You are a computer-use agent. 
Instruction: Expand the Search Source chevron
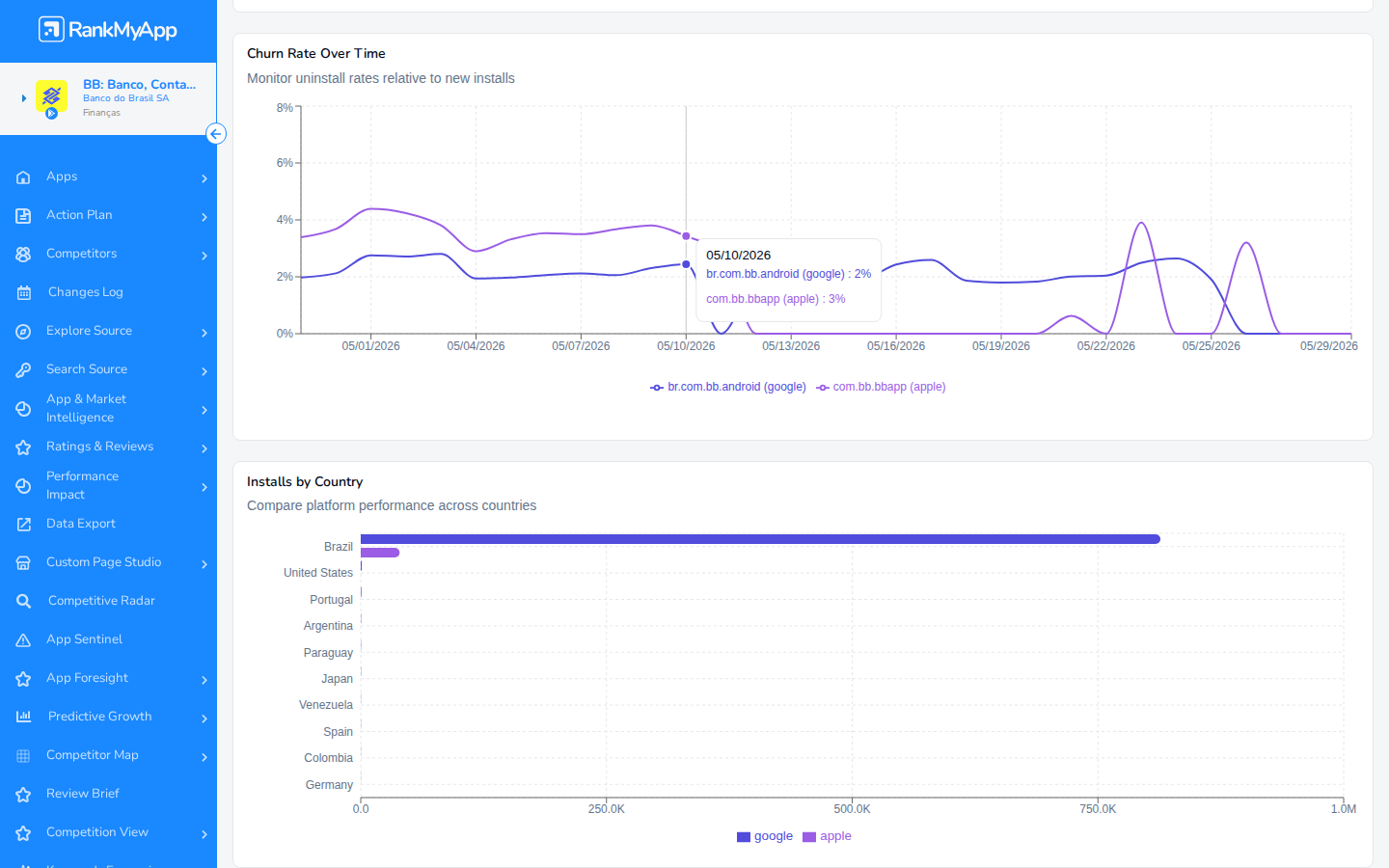[x=204, y=371]
